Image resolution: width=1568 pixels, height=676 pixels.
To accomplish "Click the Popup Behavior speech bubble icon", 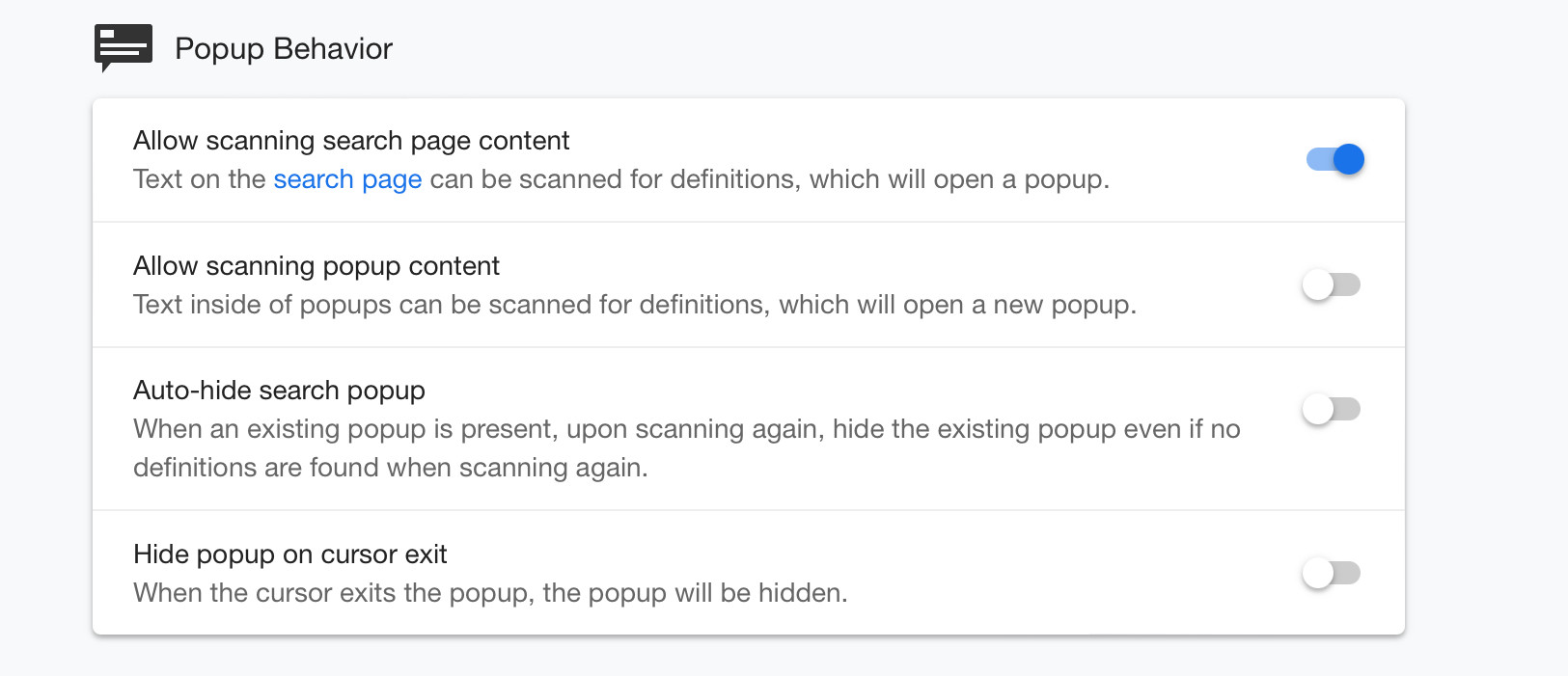I will [x=123, y=47].
